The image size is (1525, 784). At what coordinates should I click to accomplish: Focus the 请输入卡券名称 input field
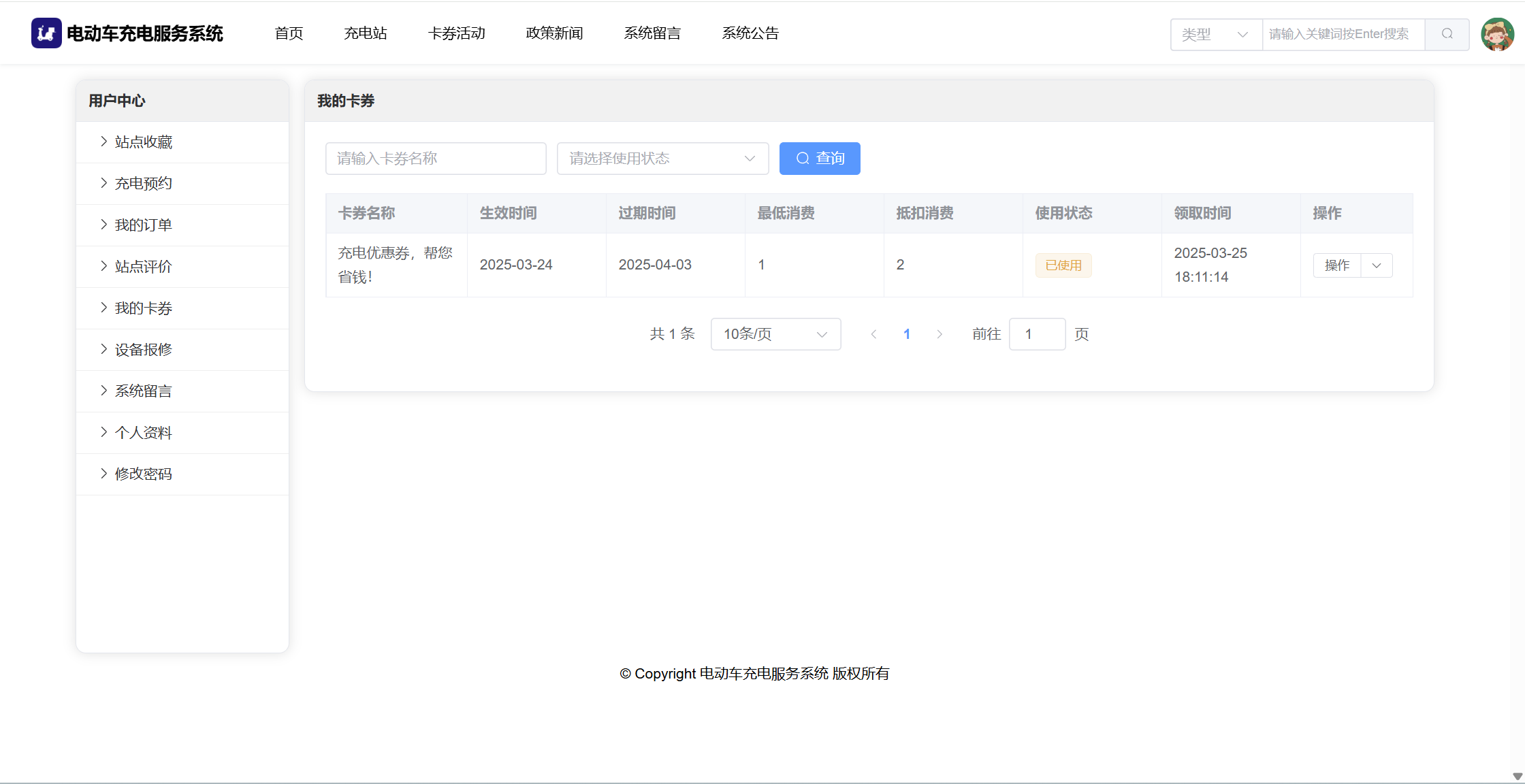click(436, 159)
